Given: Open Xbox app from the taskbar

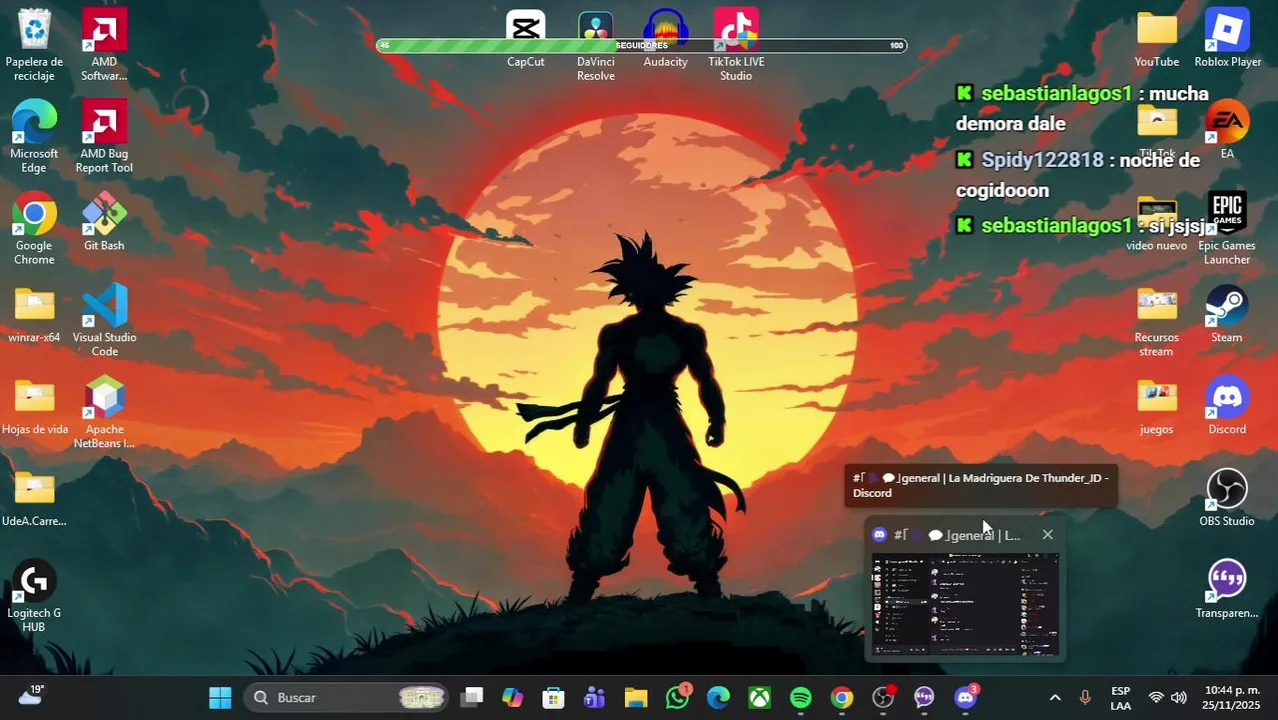Looking at the screenshot, I should [760, 698].
